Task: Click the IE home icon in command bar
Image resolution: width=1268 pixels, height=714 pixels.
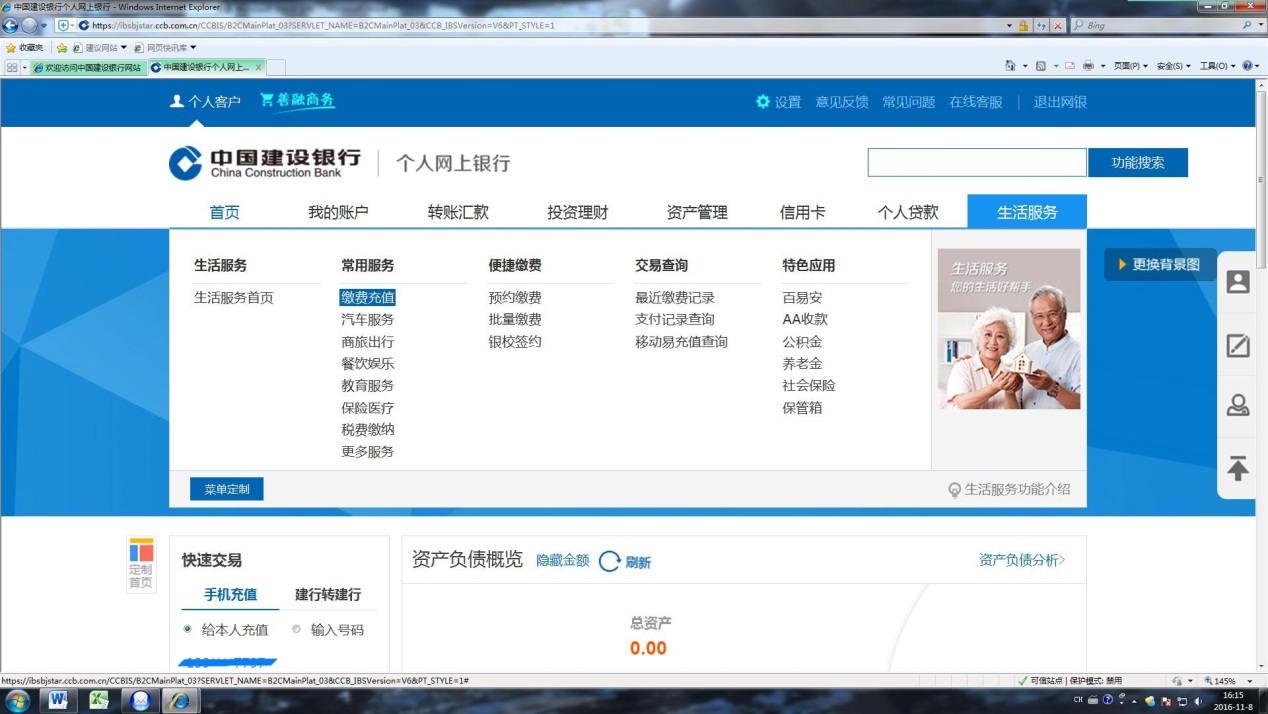Action: [x=1010, y=66]
